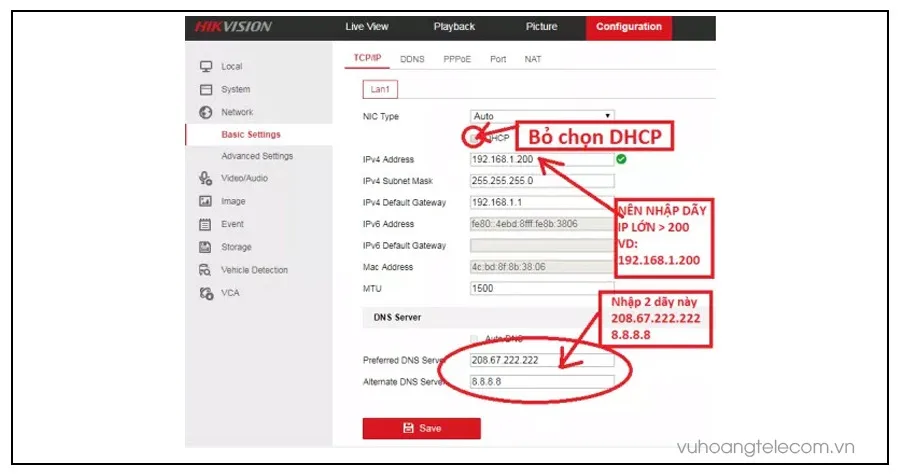Click the IPv4 Subnet Mask field
The height and width of the screenshot is (474, 900).
(x=542, y=181)
